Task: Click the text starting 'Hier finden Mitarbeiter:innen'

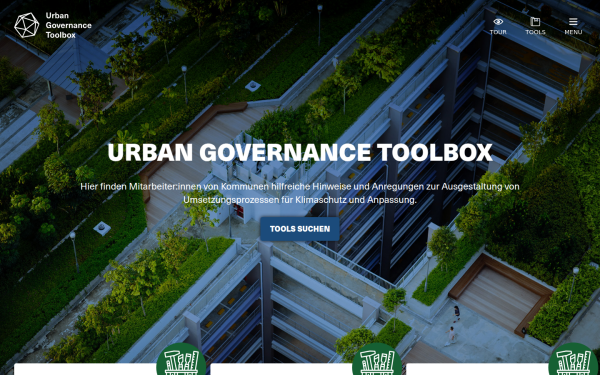Action: [x=300, y=193]
